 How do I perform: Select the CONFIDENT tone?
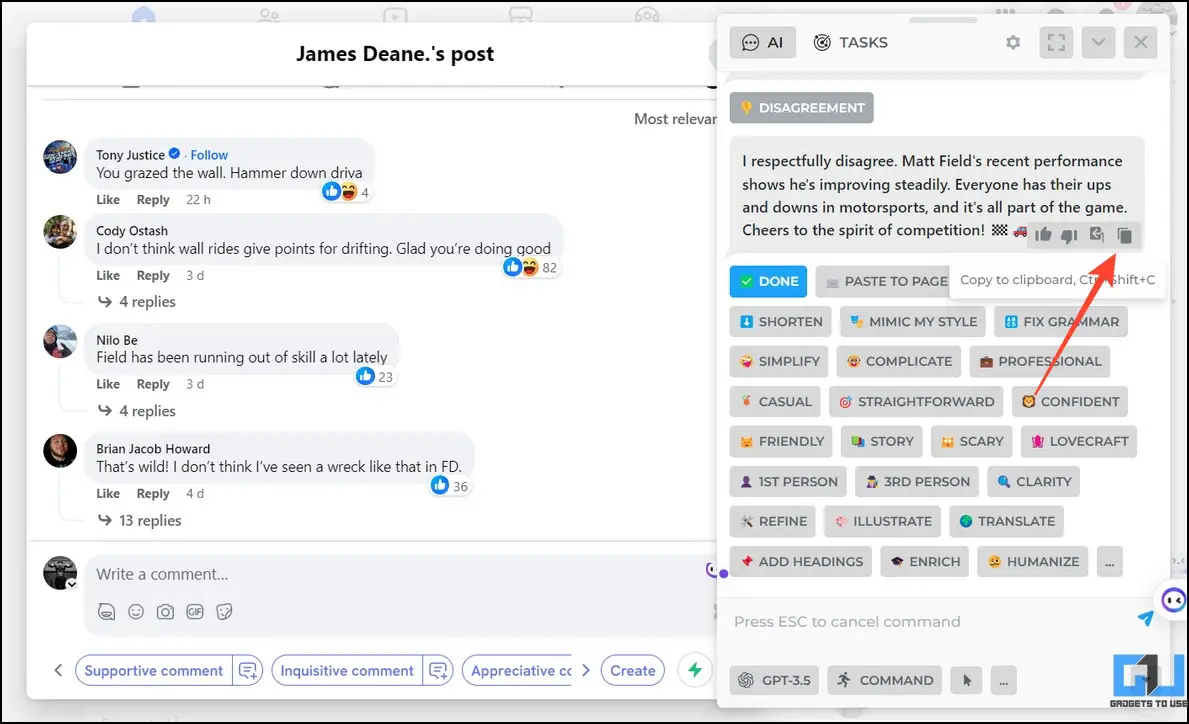[x=1070, y=402]
